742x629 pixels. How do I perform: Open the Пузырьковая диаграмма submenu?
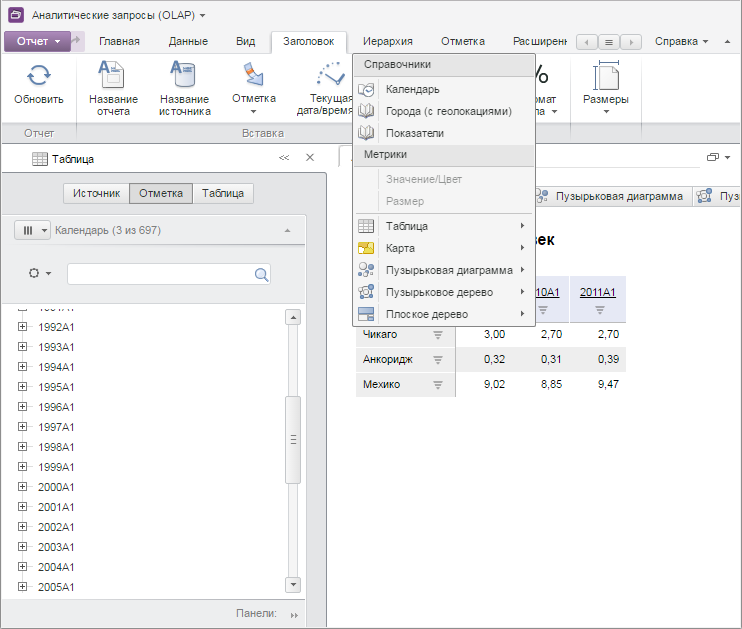pos(448,270)
